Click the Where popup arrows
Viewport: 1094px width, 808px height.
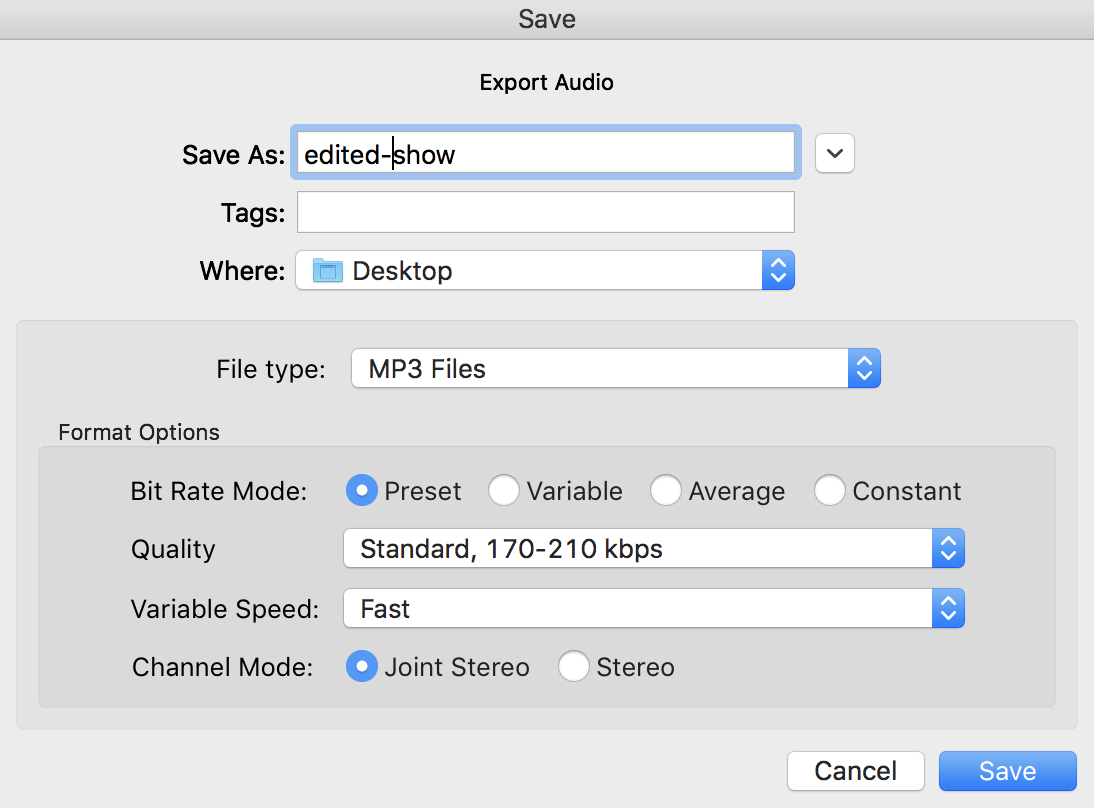778,270
